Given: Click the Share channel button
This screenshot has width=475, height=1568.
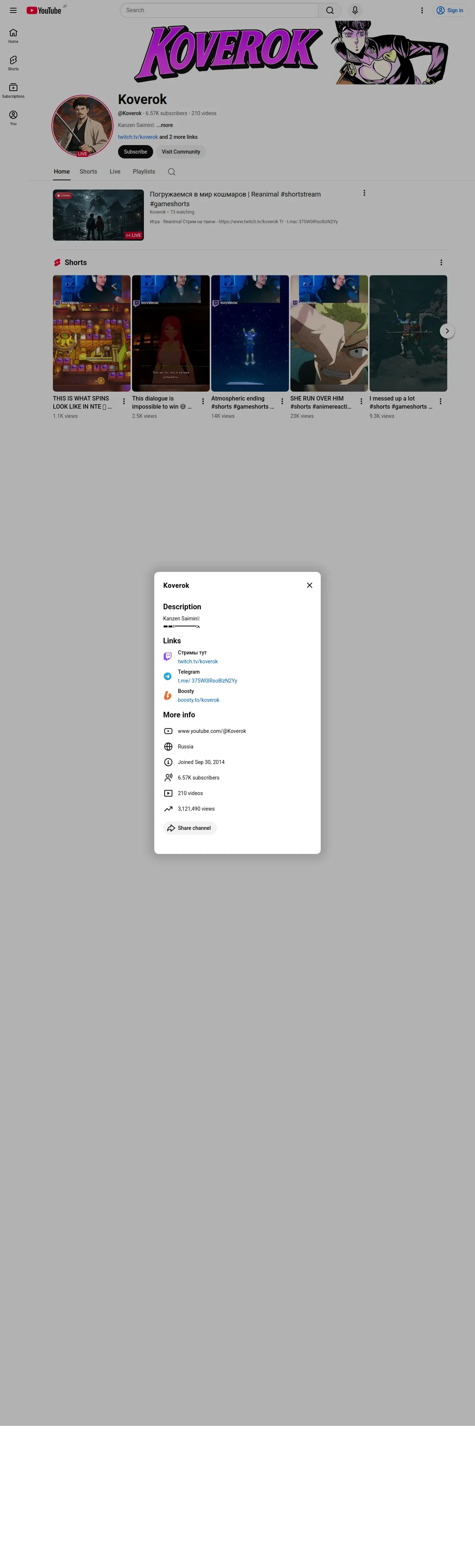Looking at the screenshot, I should click(x=190, y=828).
